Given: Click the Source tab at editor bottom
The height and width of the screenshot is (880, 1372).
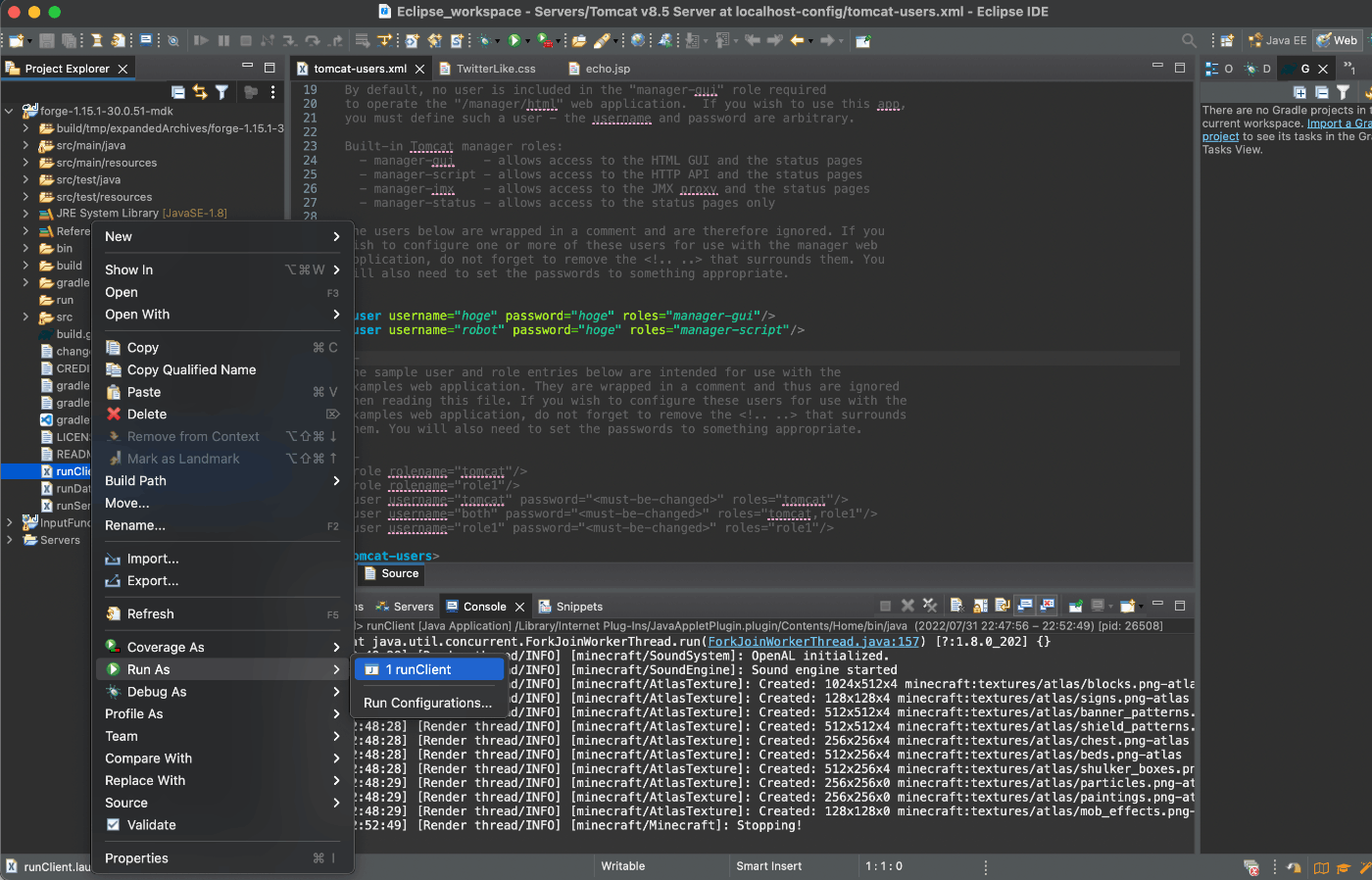Looking at the screenshot, I should [391, 573].
